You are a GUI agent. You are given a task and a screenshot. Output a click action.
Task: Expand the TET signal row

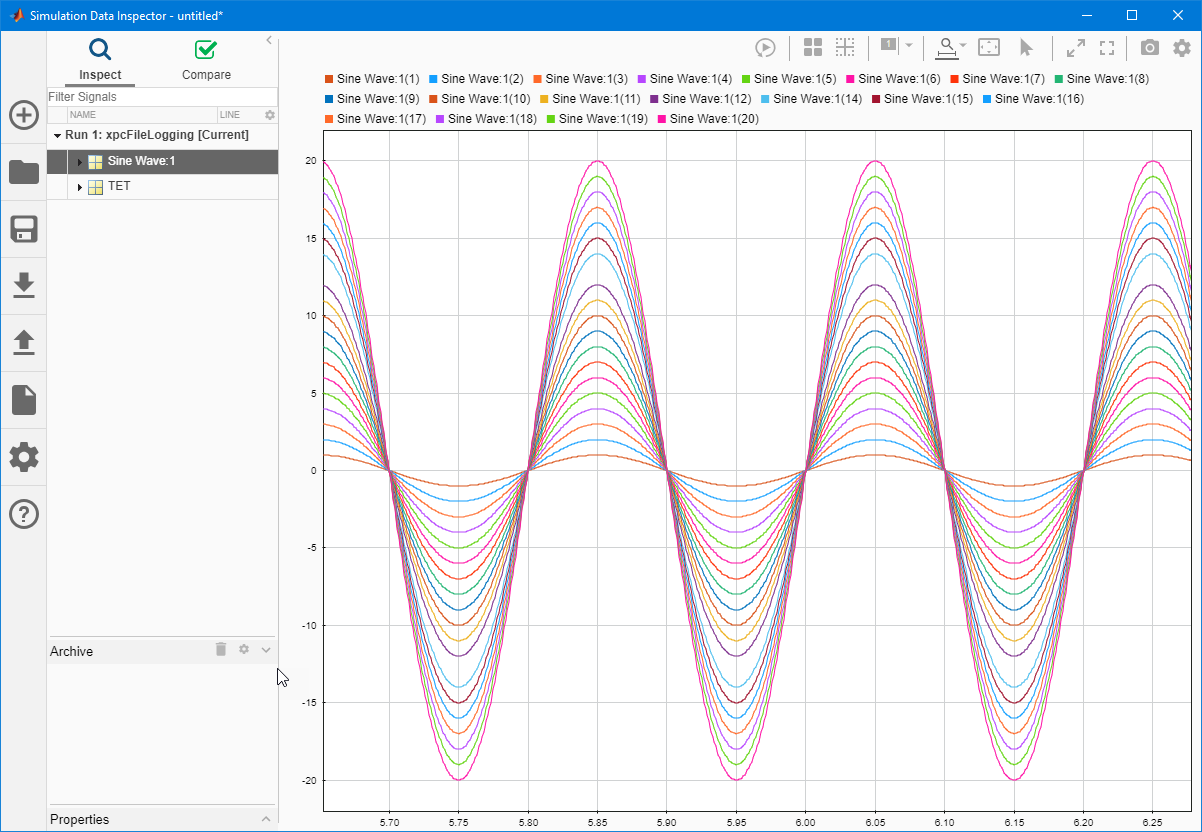pyautogui.click(x=79, y=187)
